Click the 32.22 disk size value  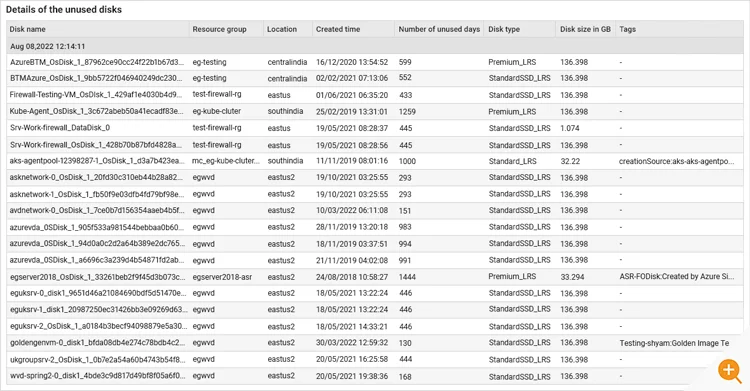point(570,161)
